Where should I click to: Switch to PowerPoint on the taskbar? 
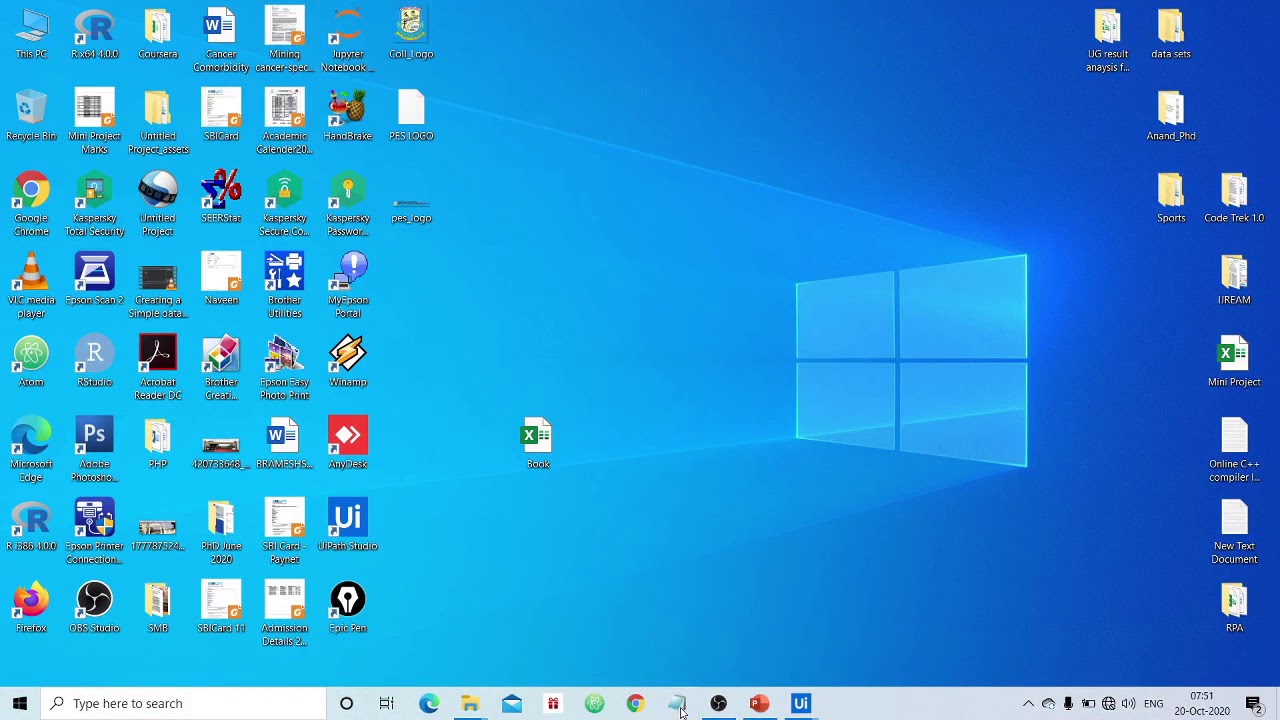759,703
